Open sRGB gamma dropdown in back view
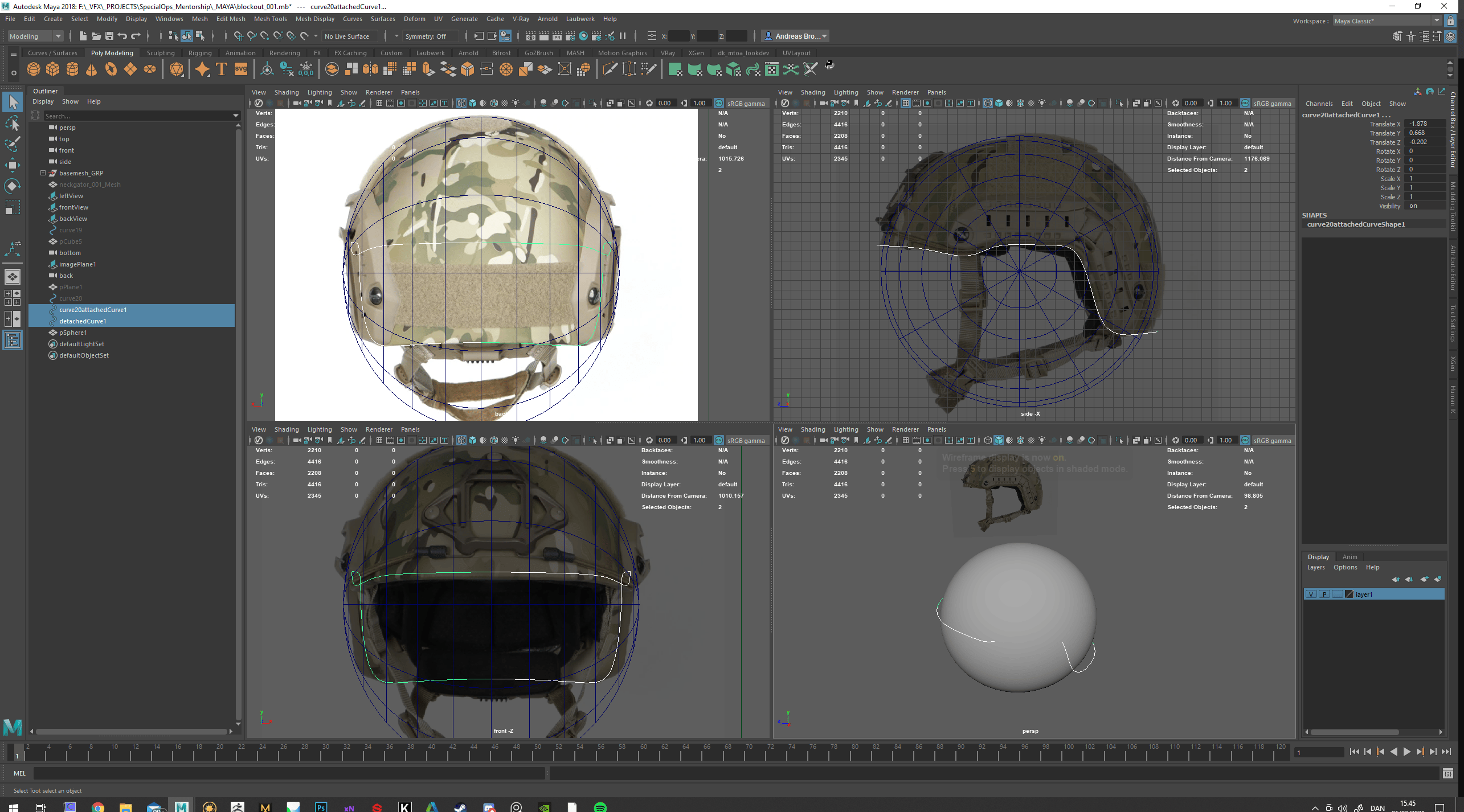This screenshot has width=1464, height=812. 746,104
